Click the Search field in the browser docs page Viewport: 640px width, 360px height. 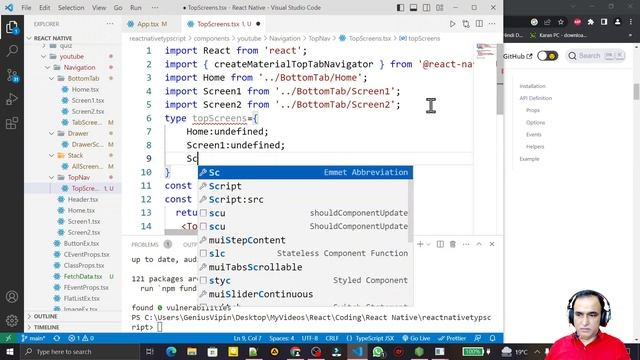pyautogui.click(x=596, y=56)
